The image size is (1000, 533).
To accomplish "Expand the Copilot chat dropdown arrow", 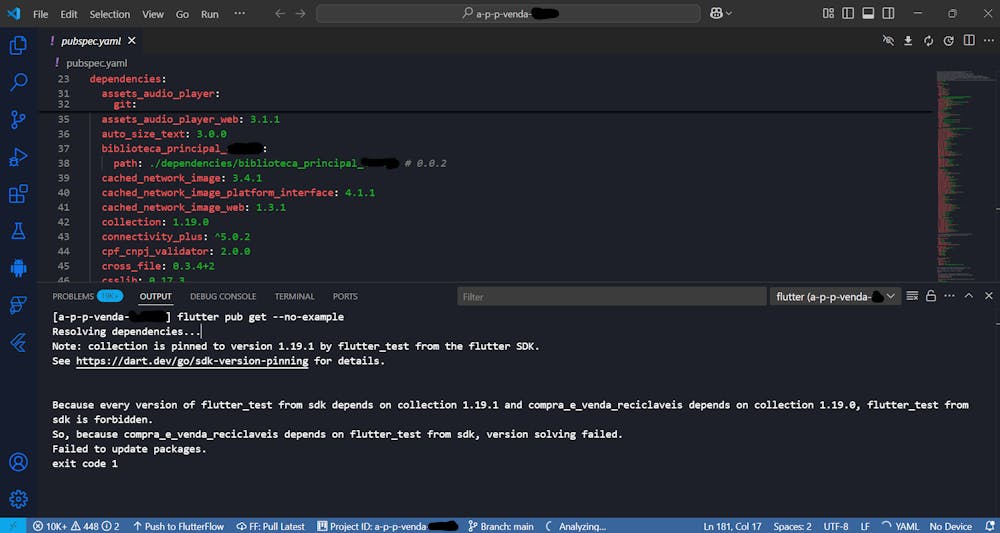I will pos(729,14).
